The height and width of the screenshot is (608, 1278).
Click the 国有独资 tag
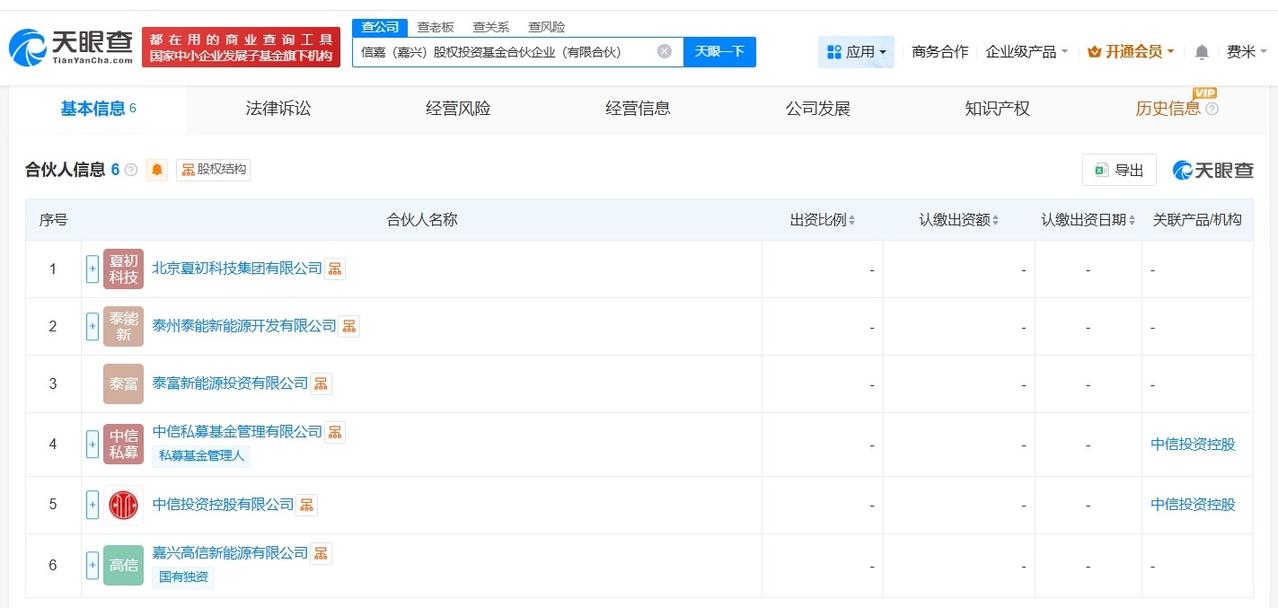point(185,577)
